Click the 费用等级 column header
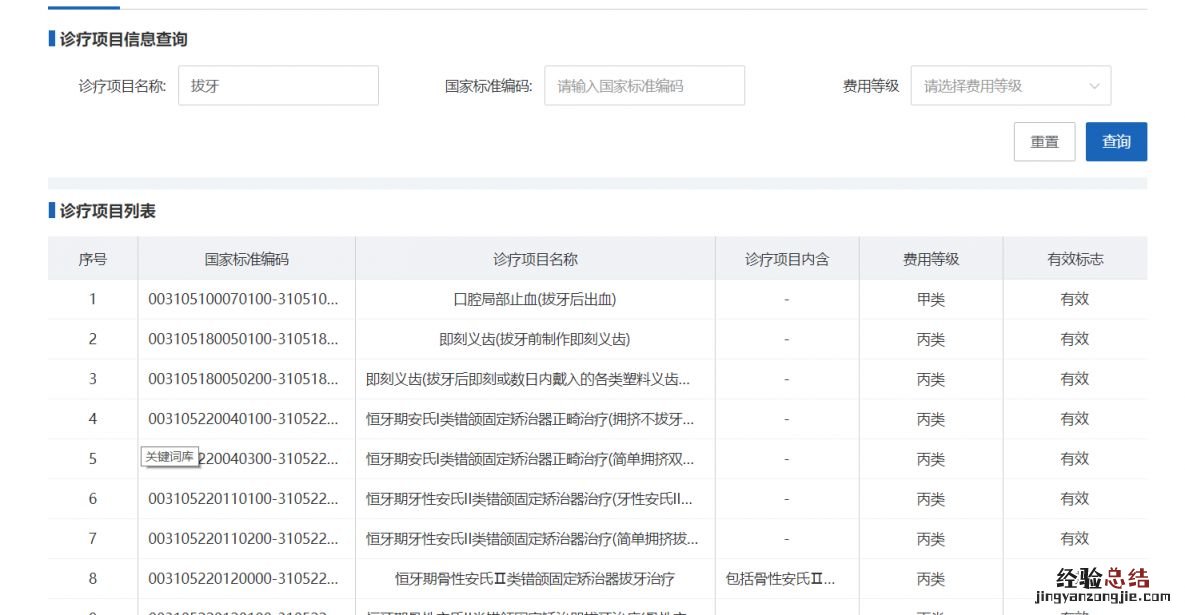 [x=931, y=259]
